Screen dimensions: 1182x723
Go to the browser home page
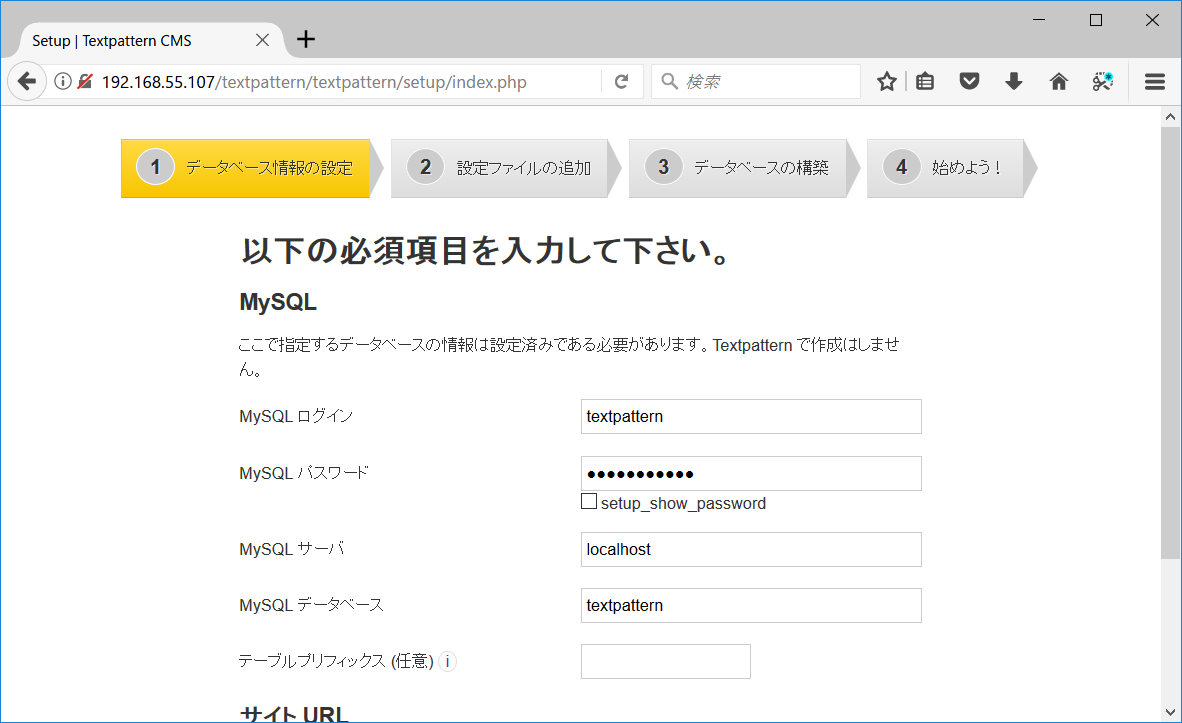[1058, 81]
